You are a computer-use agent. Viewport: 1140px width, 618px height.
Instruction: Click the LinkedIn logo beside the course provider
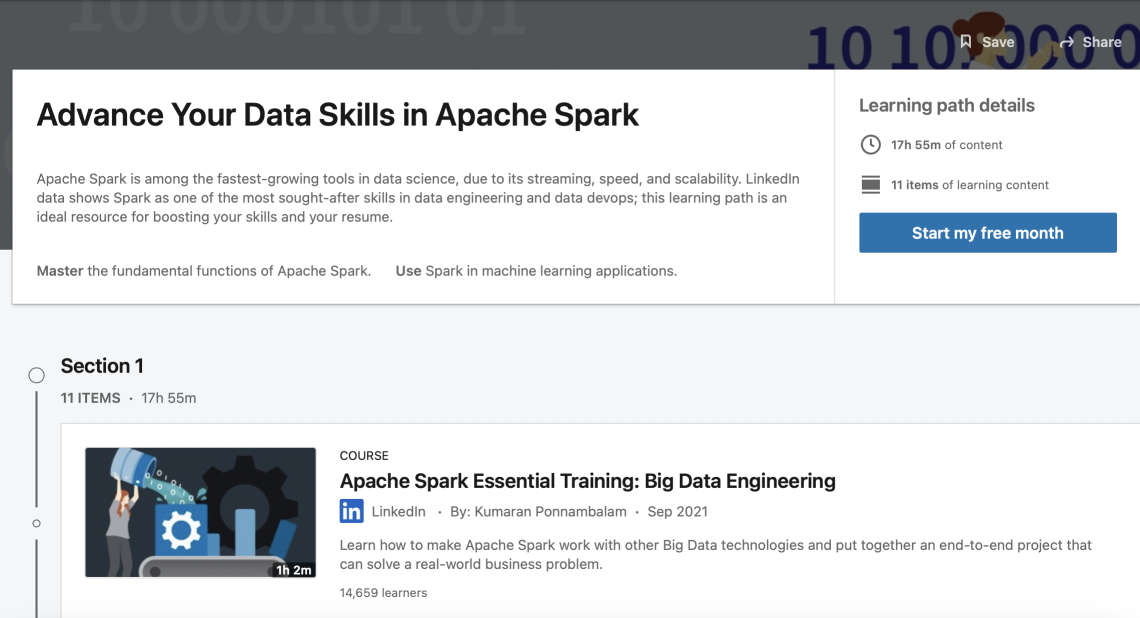coord(351,511)
